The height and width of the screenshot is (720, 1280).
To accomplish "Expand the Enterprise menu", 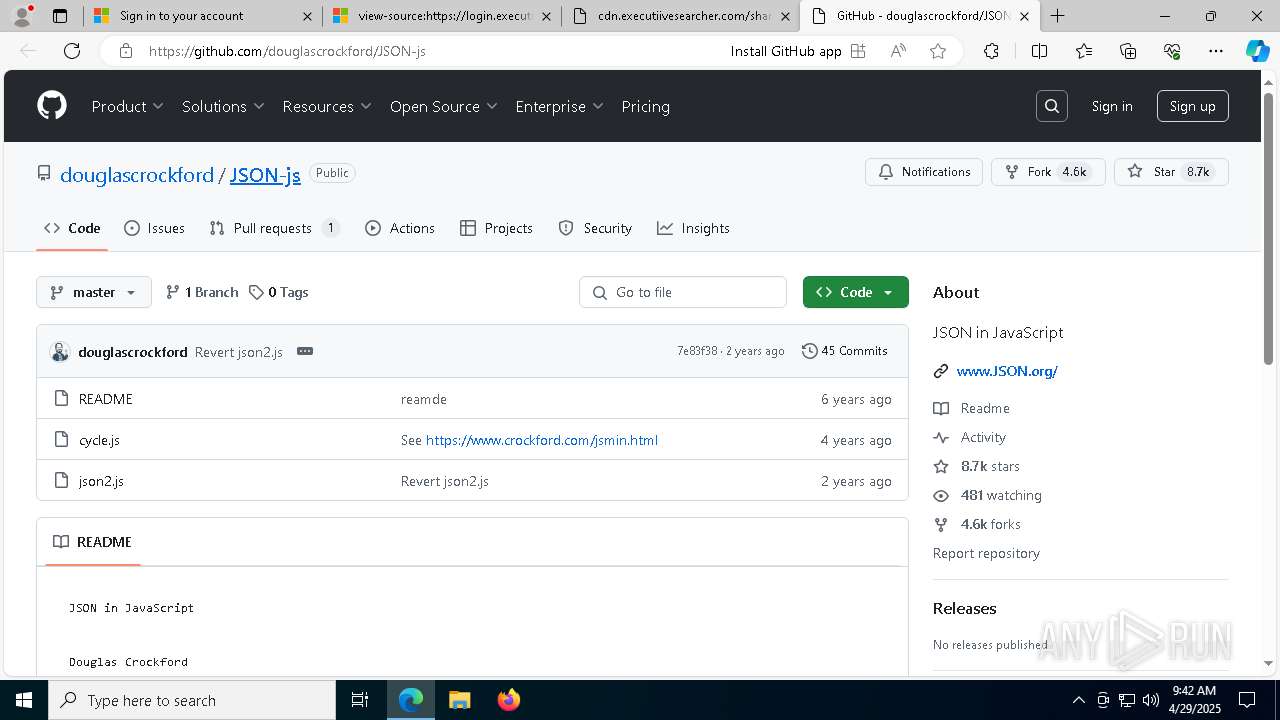I will [x=560, y=106].
